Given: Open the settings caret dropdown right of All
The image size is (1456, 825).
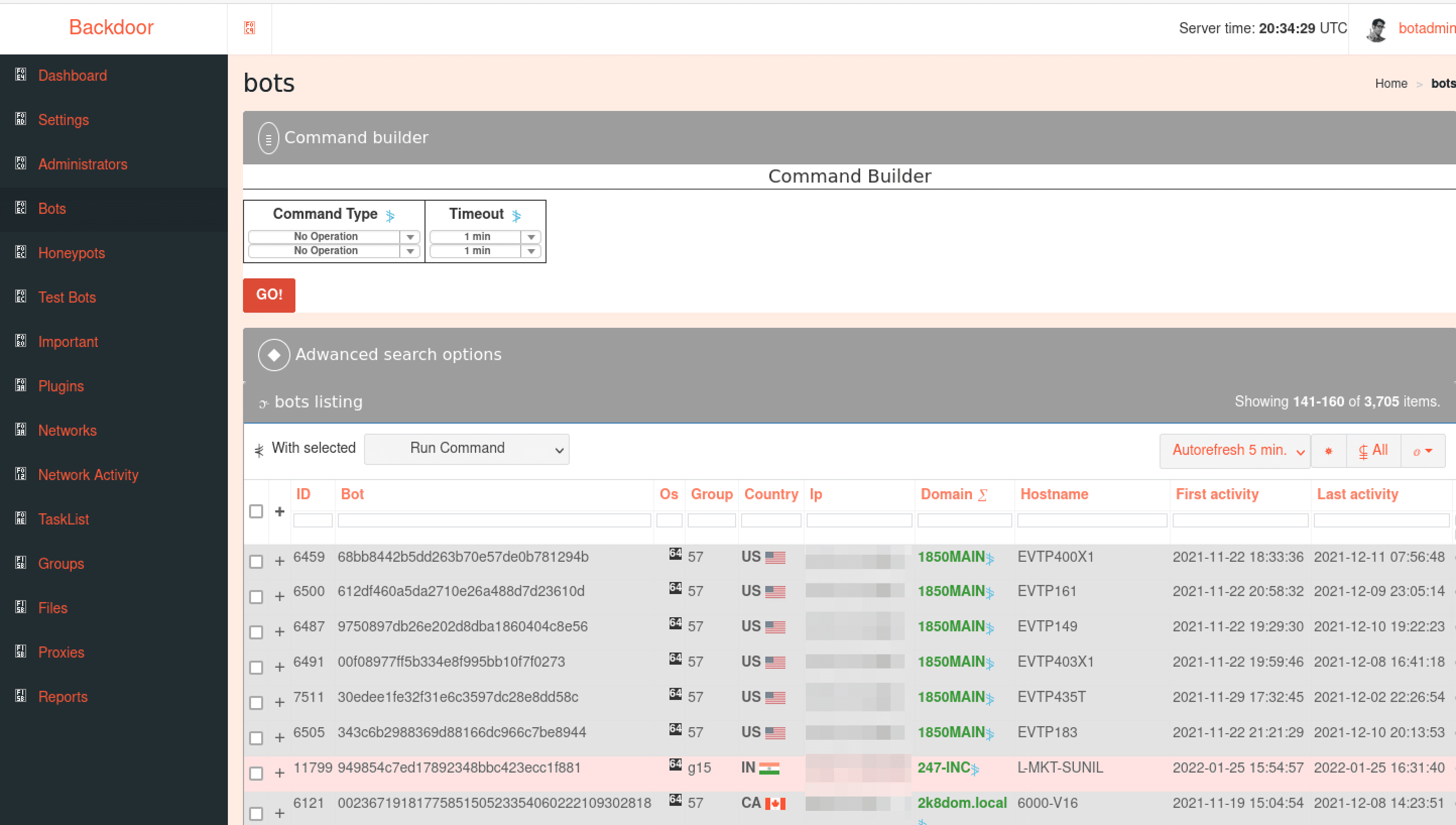Looking at the screenshot, I should pos(1423,451).
